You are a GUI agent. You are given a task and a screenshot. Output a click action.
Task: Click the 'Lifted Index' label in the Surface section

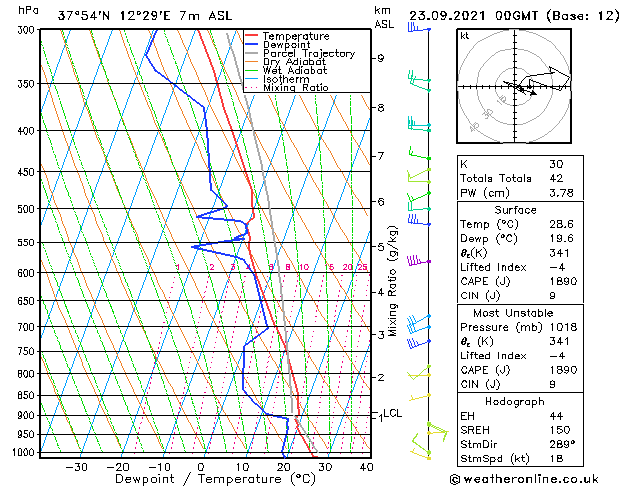coord(493,267)
